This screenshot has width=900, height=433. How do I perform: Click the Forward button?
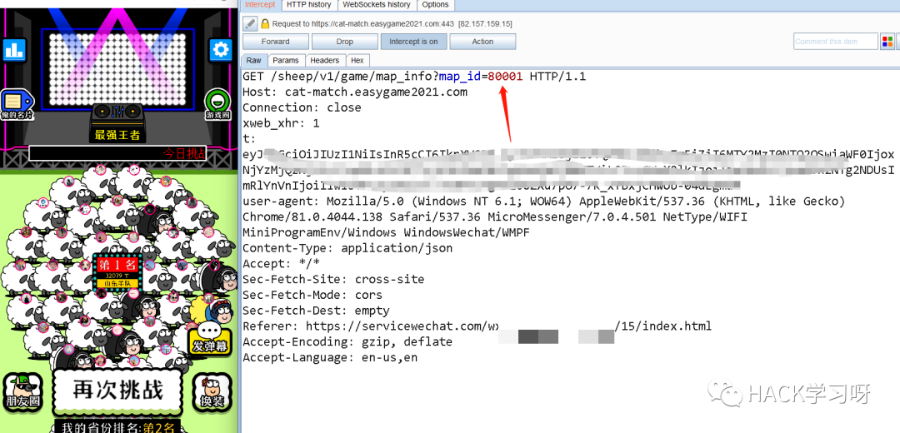point(276,41)
